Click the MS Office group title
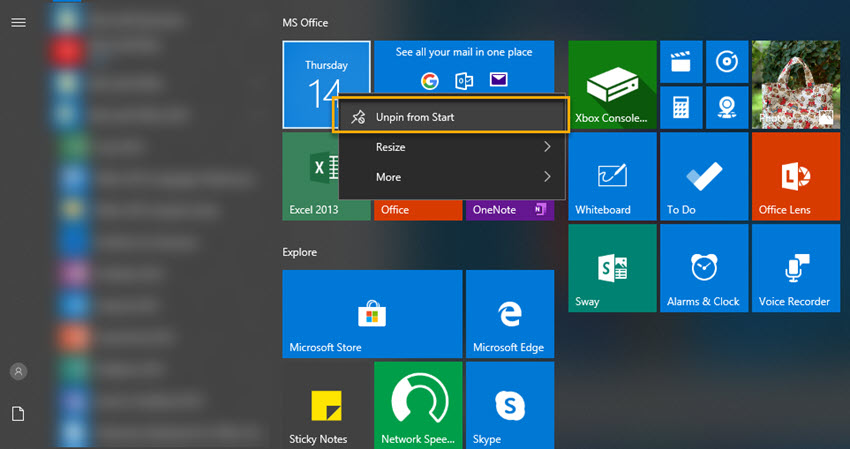Image resolution: width=850 pixels, height=449 pixels. [x=305, y=23]
